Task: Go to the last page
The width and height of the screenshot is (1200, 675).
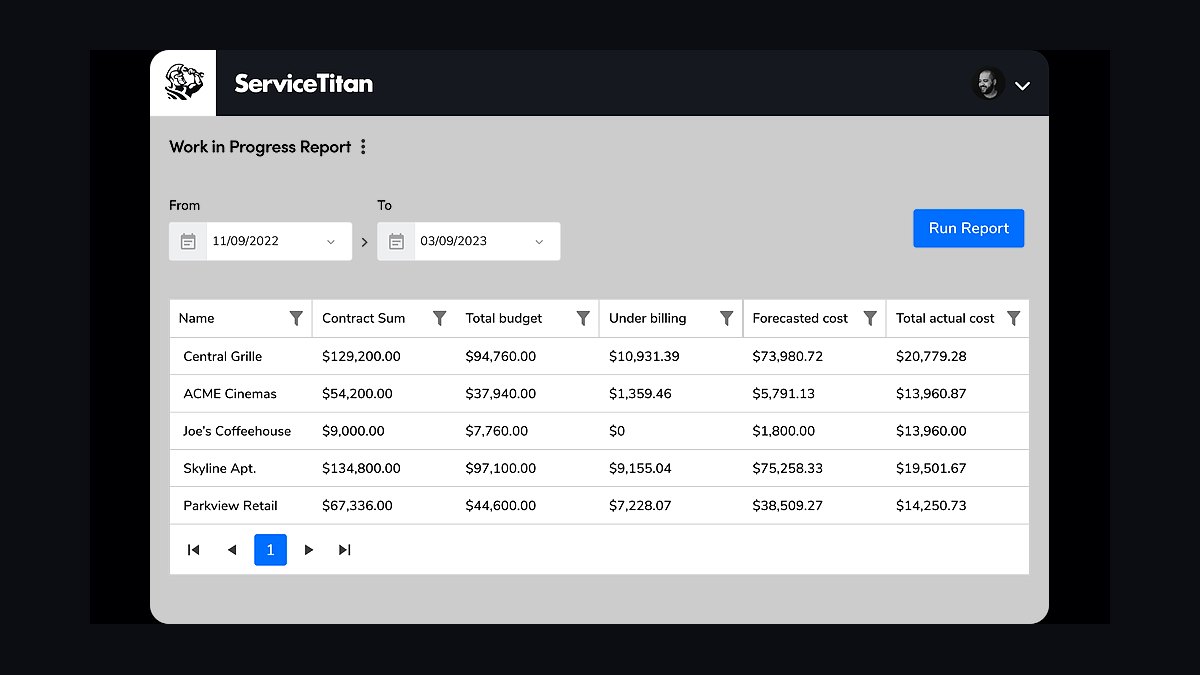Action: (x=345, y=550)
